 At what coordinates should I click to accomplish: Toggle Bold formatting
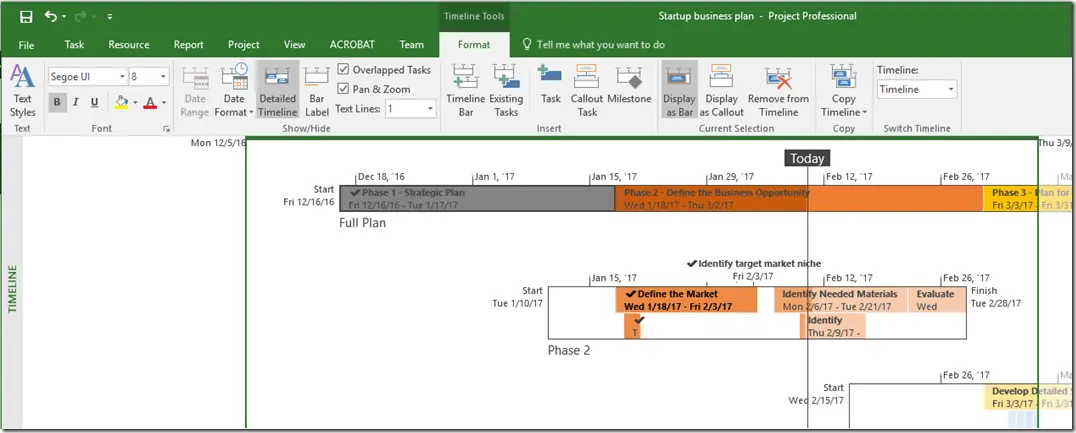[x=57, y=103]
